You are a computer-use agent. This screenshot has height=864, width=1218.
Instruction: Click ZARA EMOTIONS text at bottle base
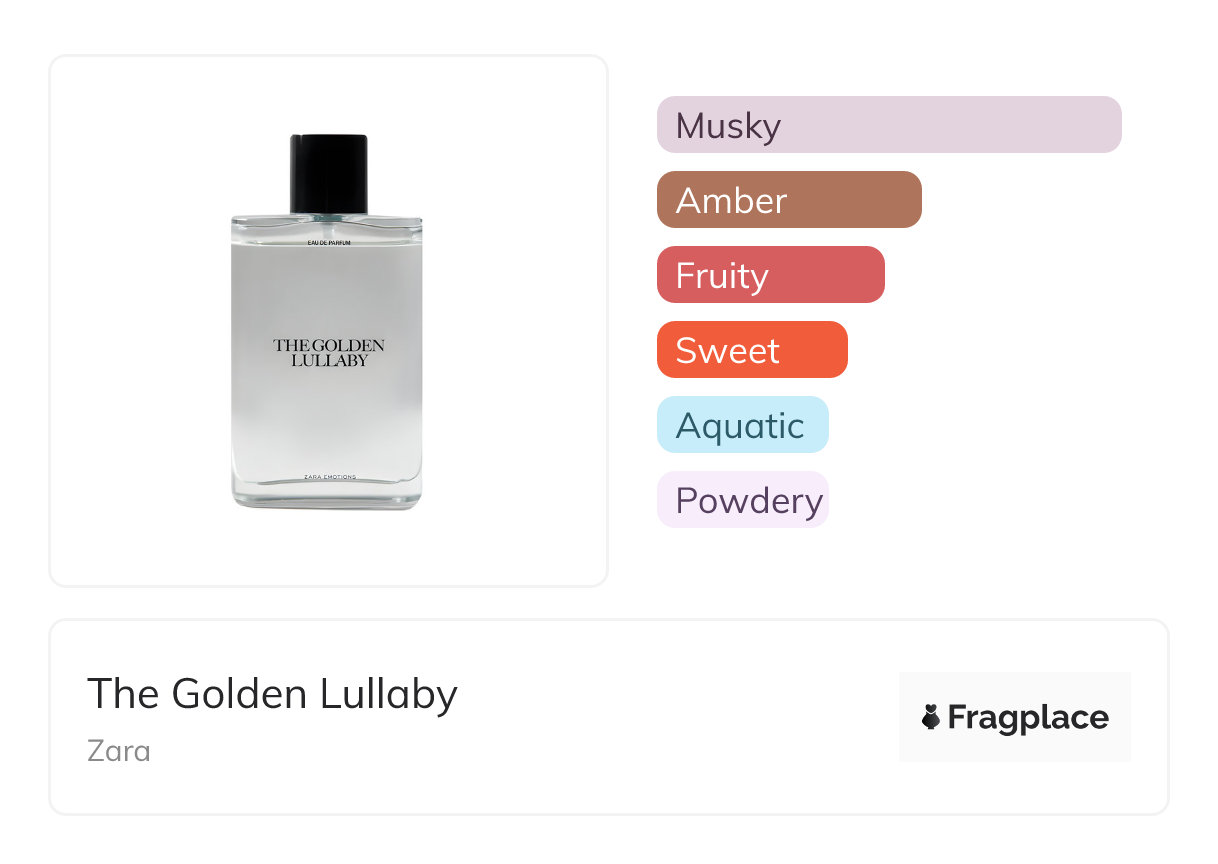pyautogui.click(x=329, y=477)
